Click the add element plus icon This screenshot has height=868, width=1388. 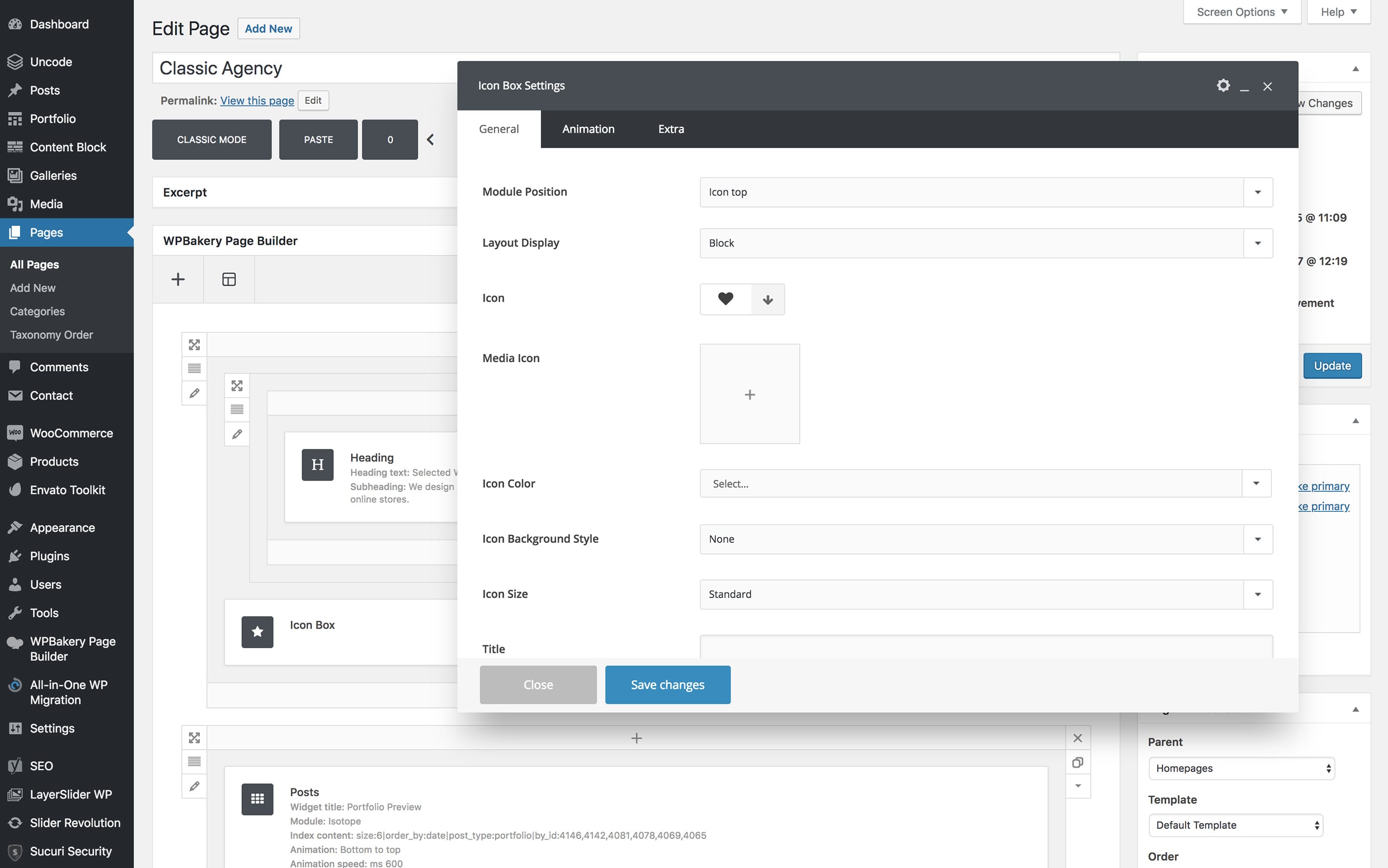click(x=178, y=279)
